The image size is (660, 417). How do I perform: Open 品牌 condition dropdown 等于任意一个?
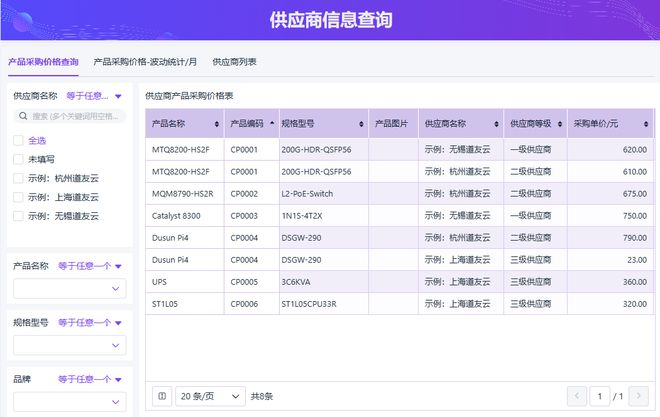[x=90, y=380]
